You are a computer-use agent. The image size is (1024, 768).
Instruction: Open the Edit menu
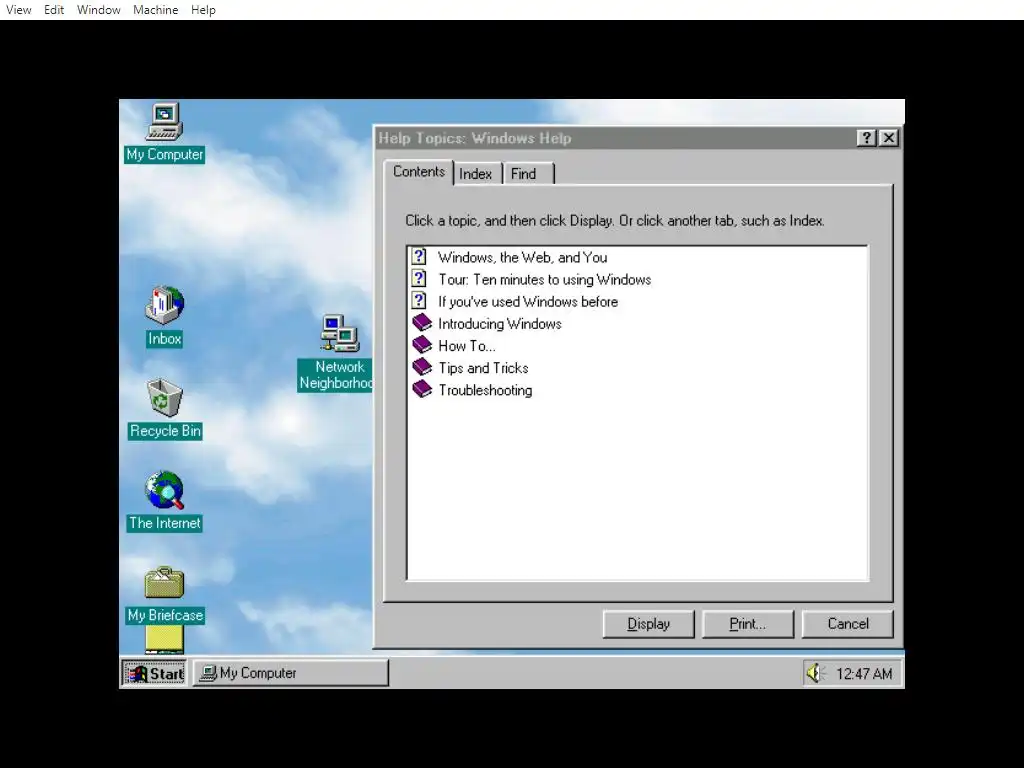54,10
